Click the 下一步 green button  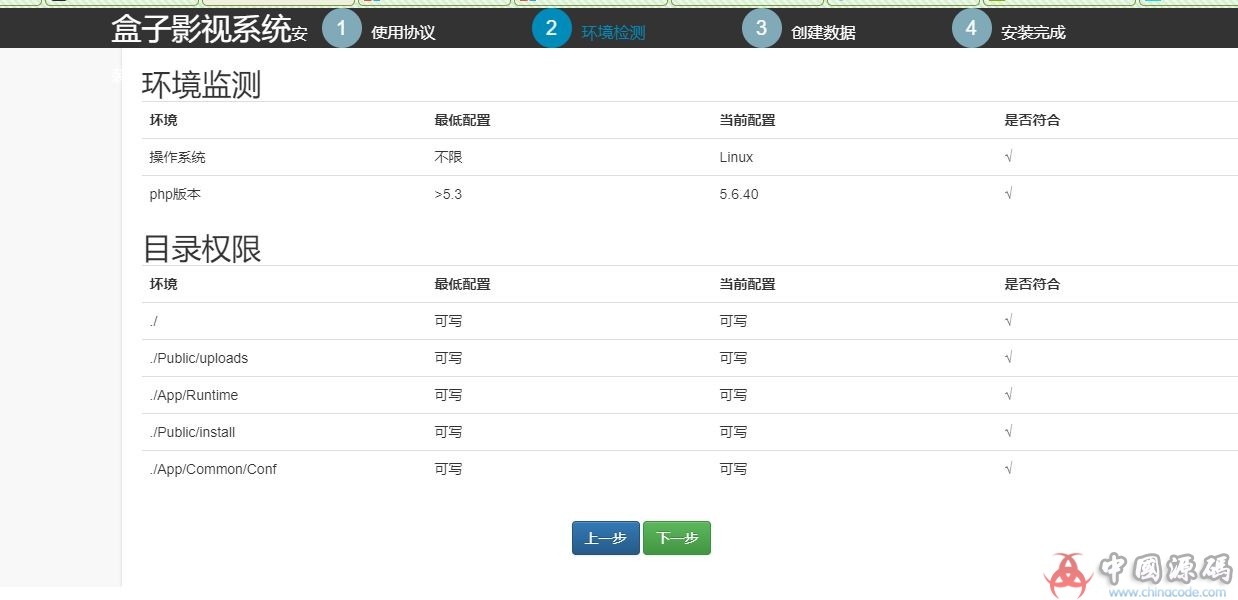(x=677, y=538)
